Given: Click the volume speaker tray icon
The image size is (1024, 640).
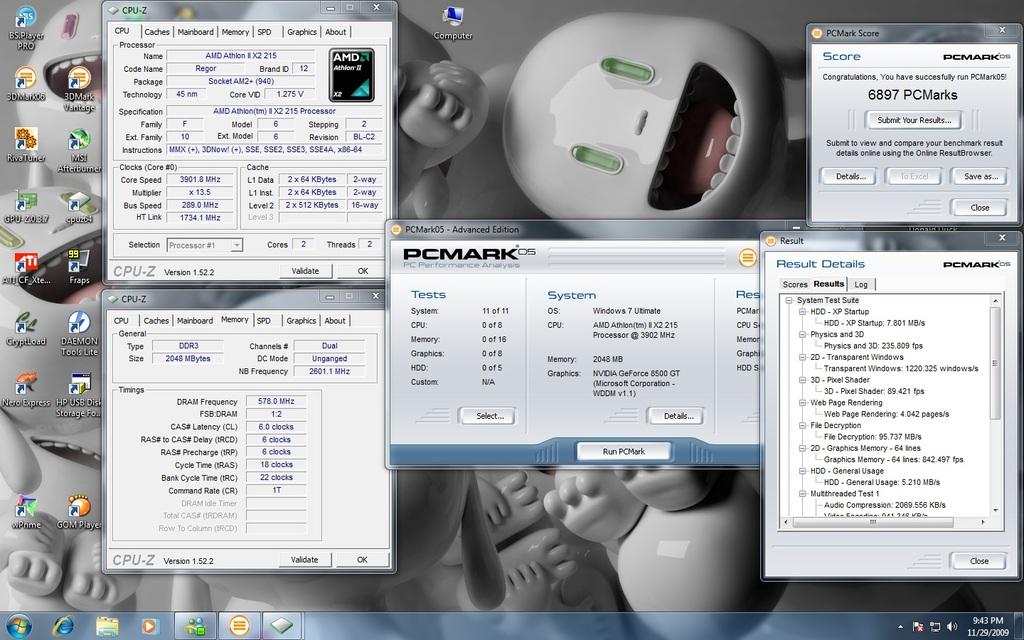Looking at the screenshot, I should click(x=952, y=626).
